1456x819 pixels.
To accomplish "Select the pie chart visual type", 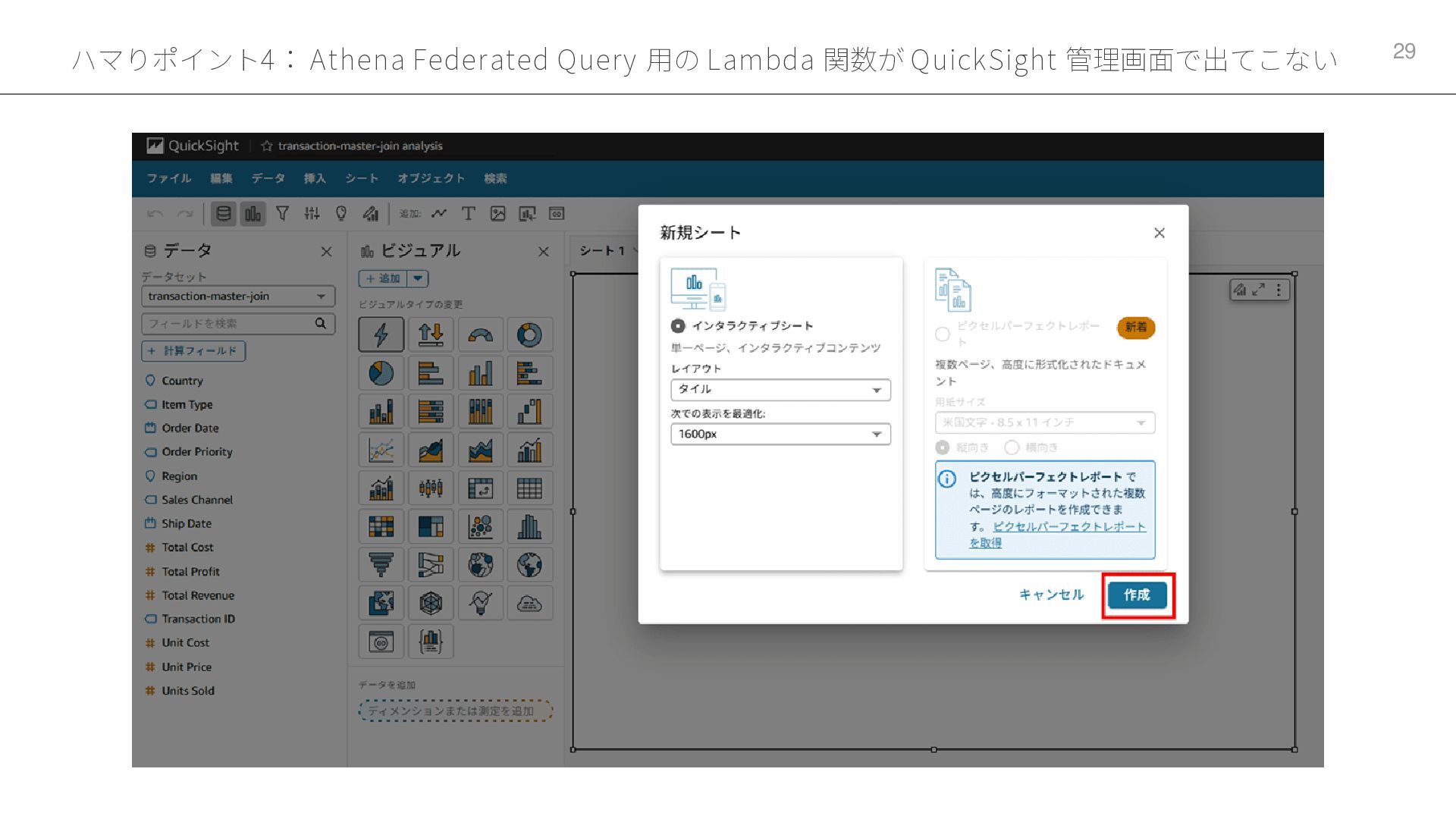I will 381,373.
